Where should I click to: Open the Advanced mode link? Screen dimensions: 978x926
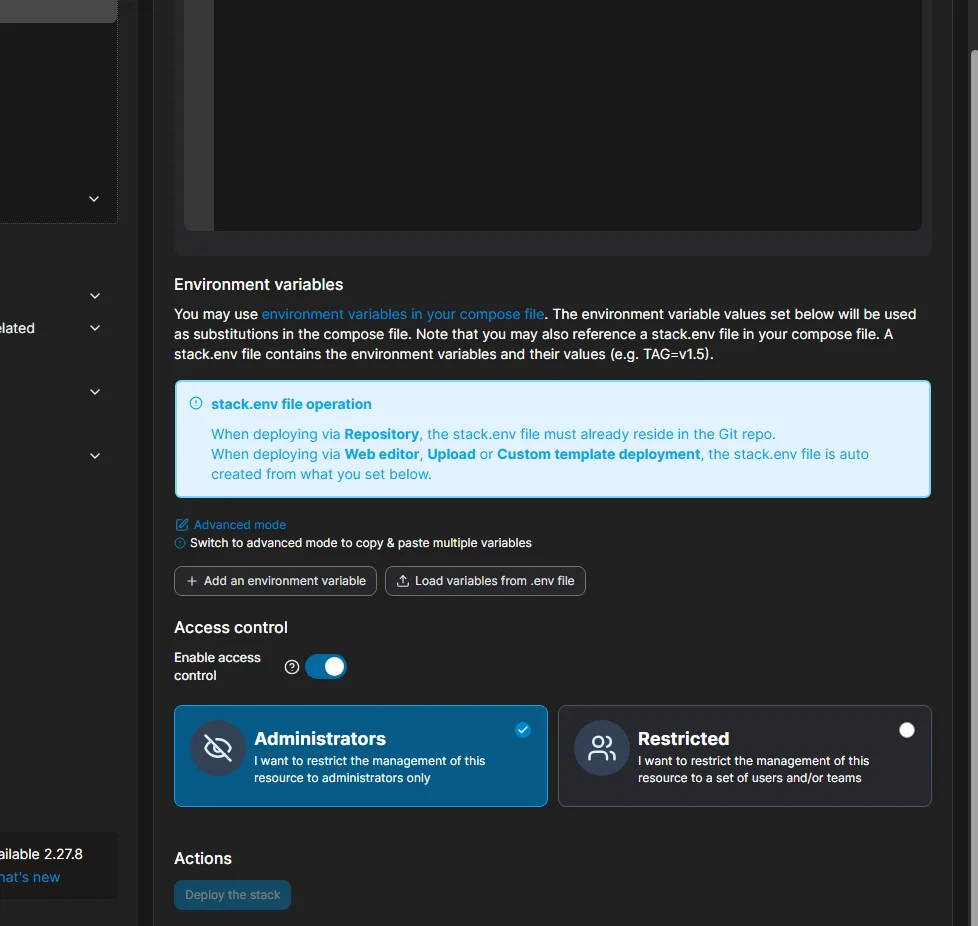[x=240, y=524]
